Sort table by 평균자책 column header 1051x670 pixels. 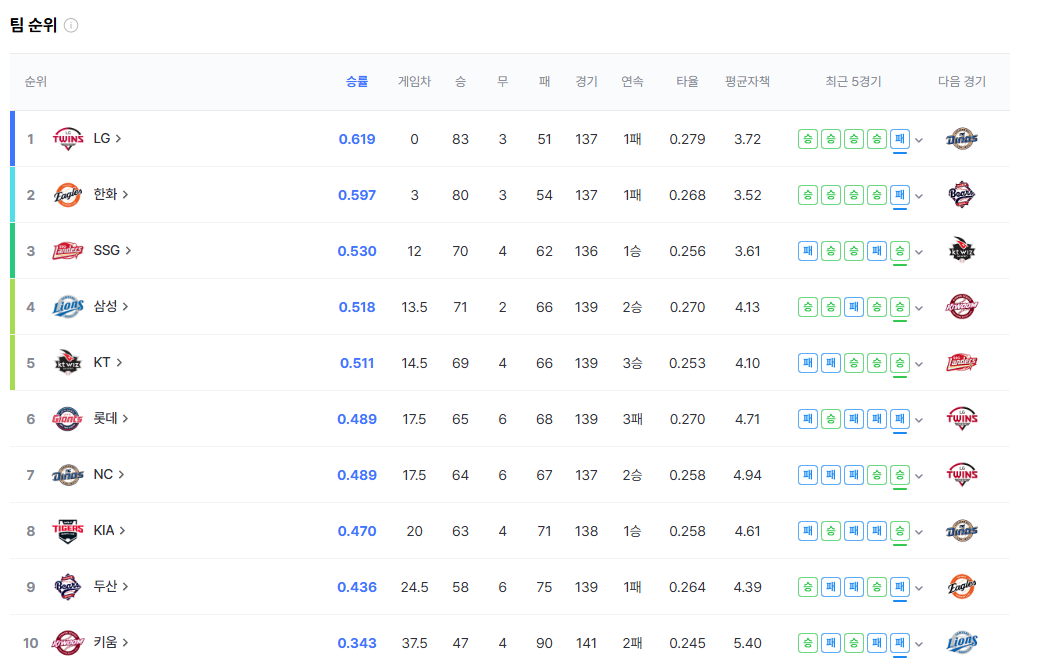[747, 82]
